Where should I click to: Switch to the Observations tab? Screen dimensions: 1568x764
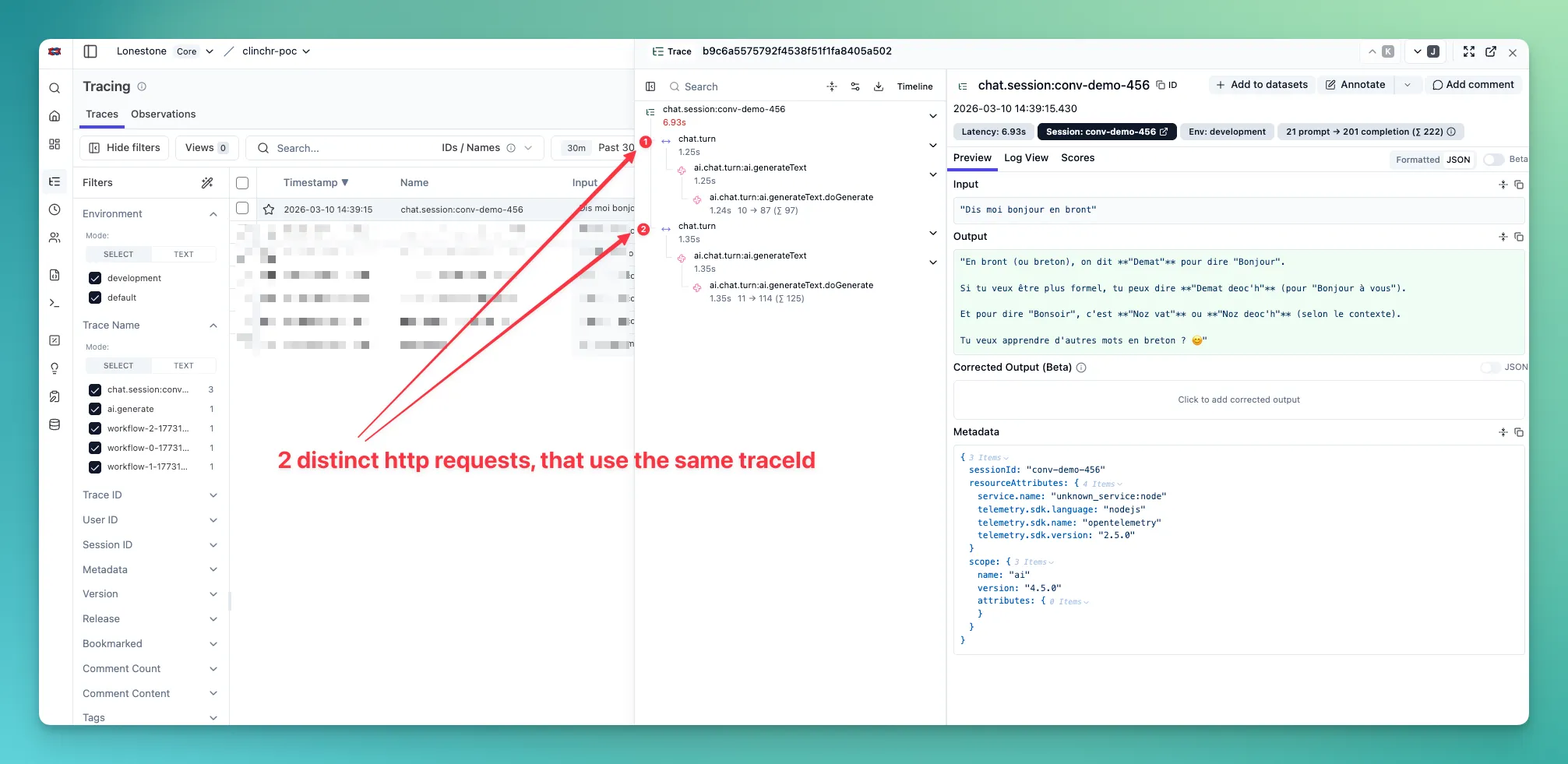click(x=163, y=114)
